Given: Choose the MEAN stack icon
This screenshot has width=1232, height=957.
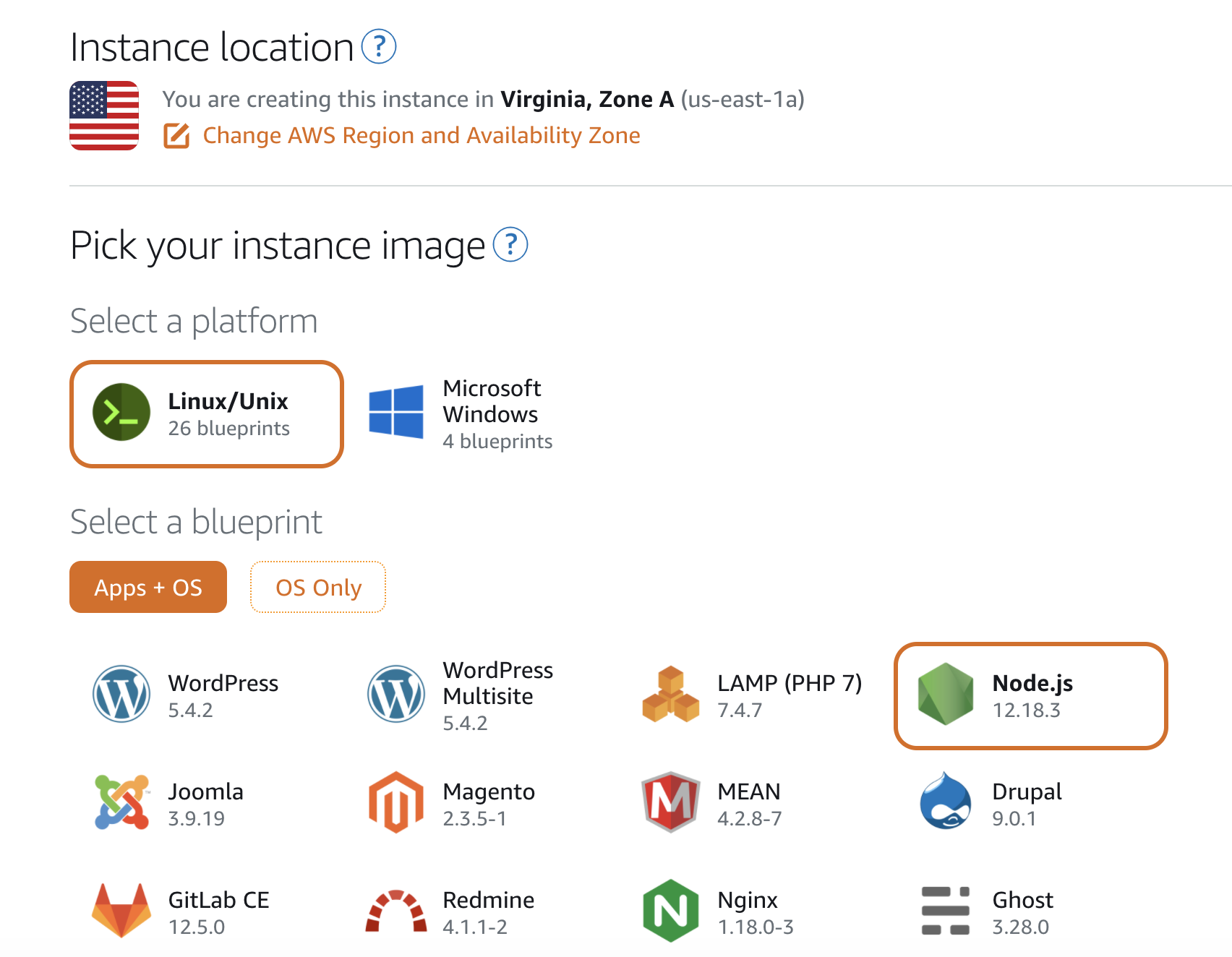Looking at the screenshot, I should (670, 802).
